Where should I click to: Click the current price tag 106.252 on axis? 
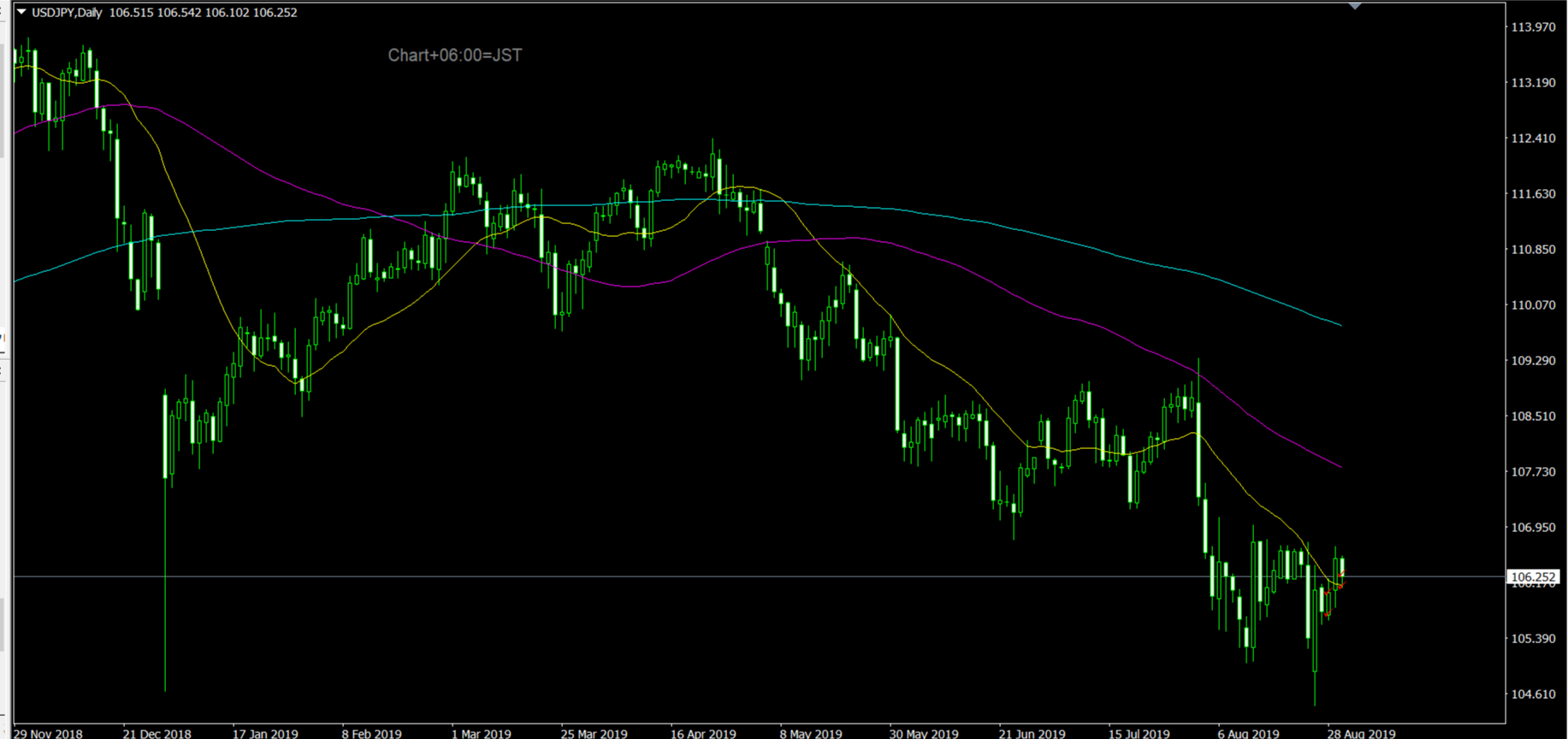[x=1534, y=576]
